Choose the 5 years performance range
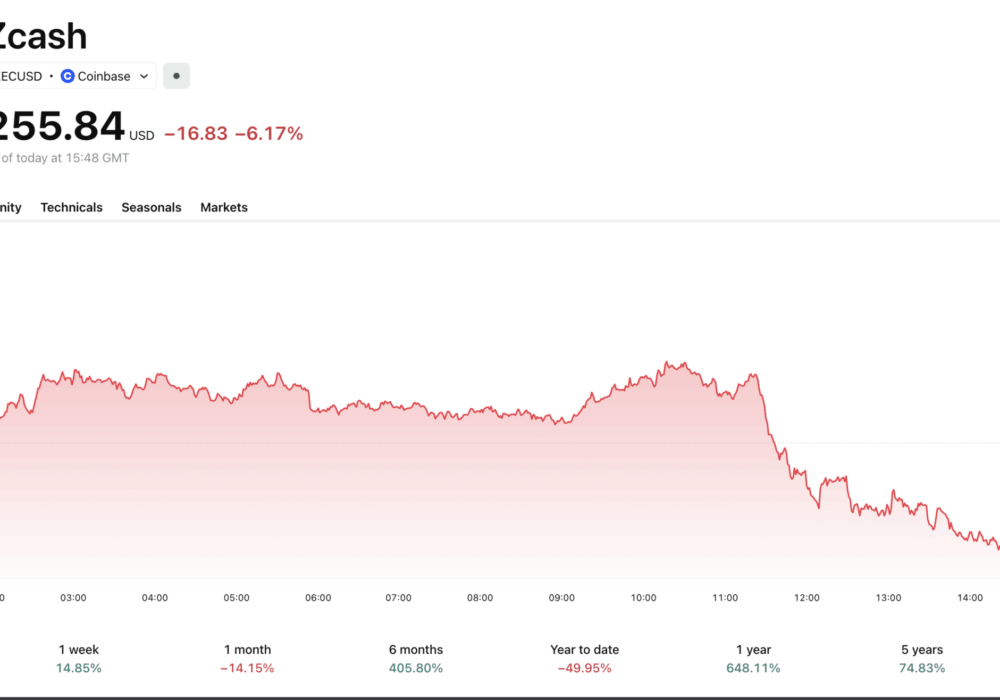 [x=922, y=658]
